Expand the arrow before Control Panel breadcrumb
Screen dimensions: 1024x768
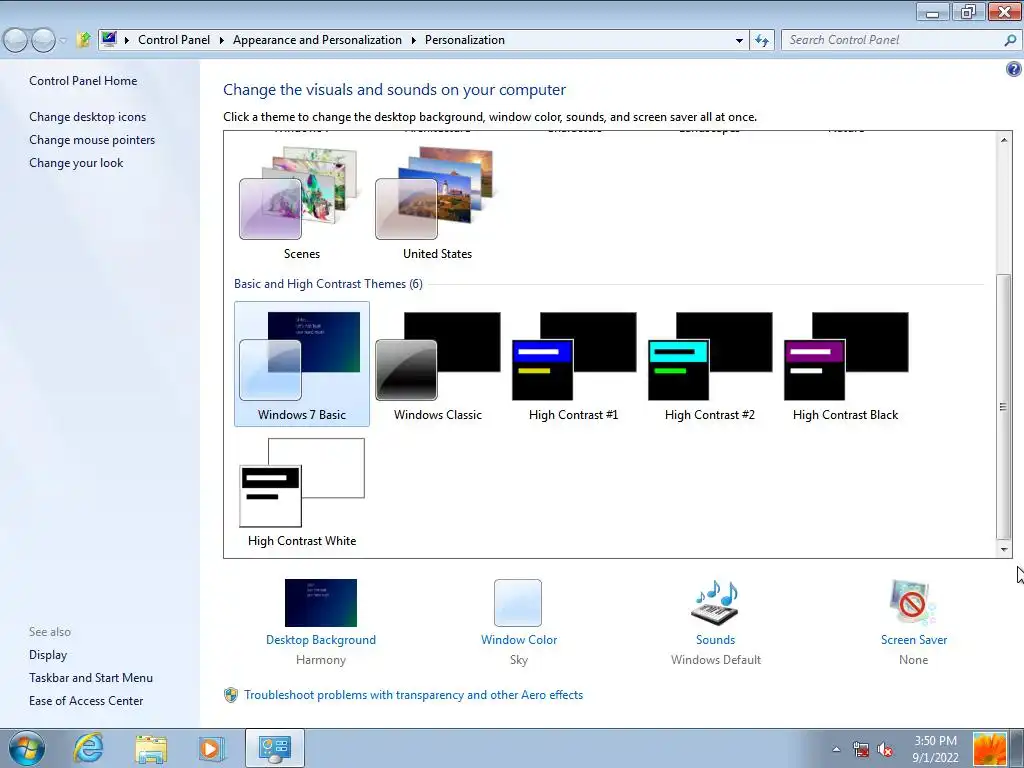point(127,40)
